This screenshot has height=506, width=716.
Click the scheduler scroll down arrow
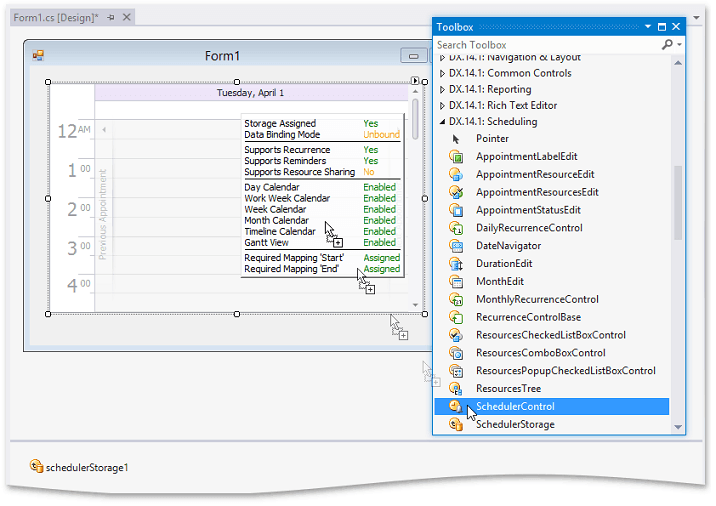(x=415, y=305)
